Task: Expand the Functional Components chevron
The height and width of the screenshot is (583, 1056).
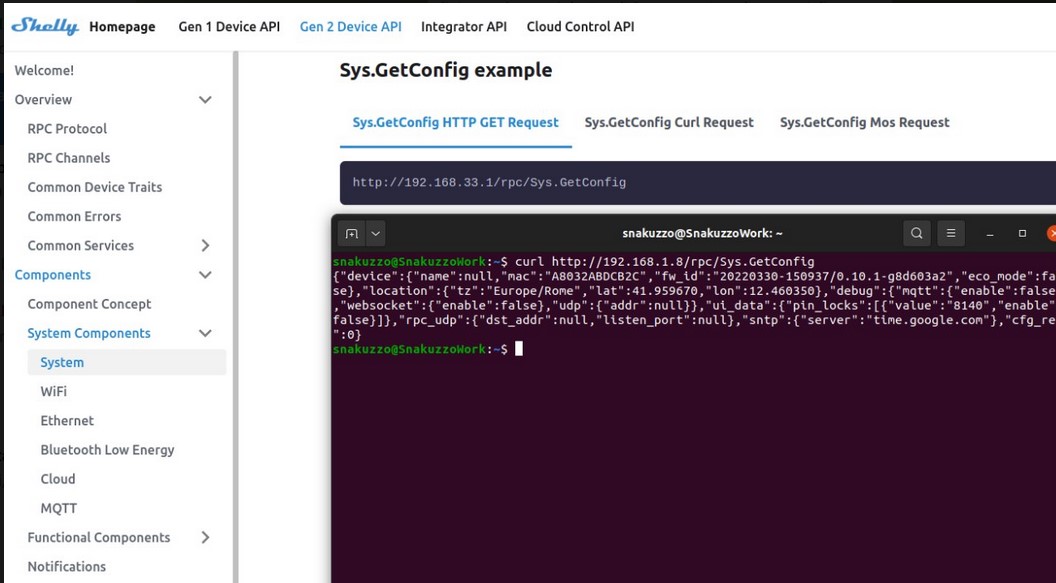Action: [x=205, y=538]
